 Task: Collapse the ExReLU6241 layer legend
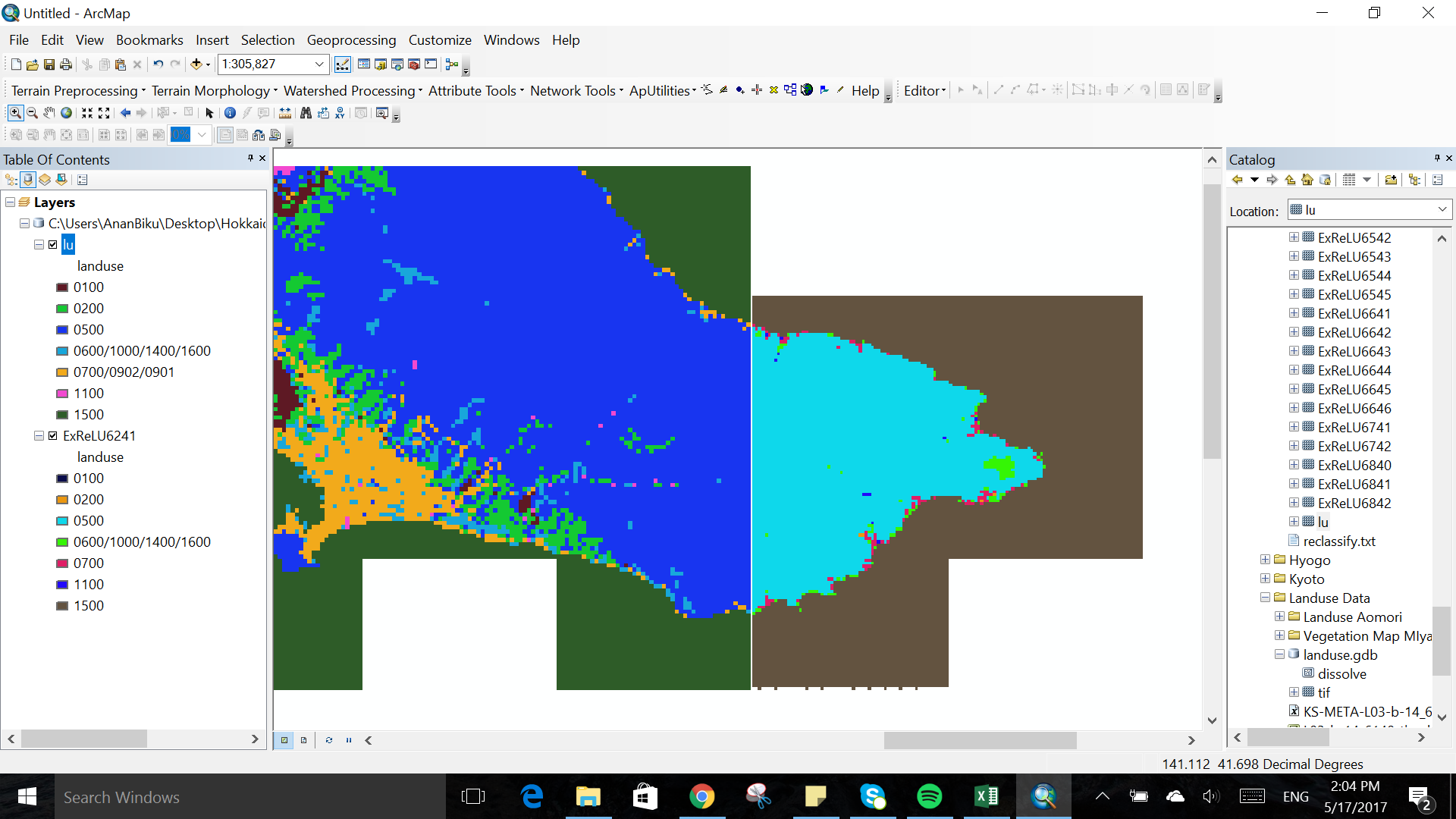click(x=39, y=436)
